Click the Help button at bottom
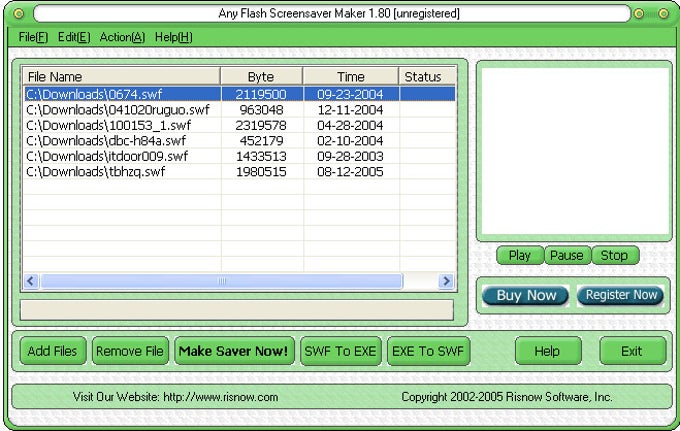 click(548, 351)
